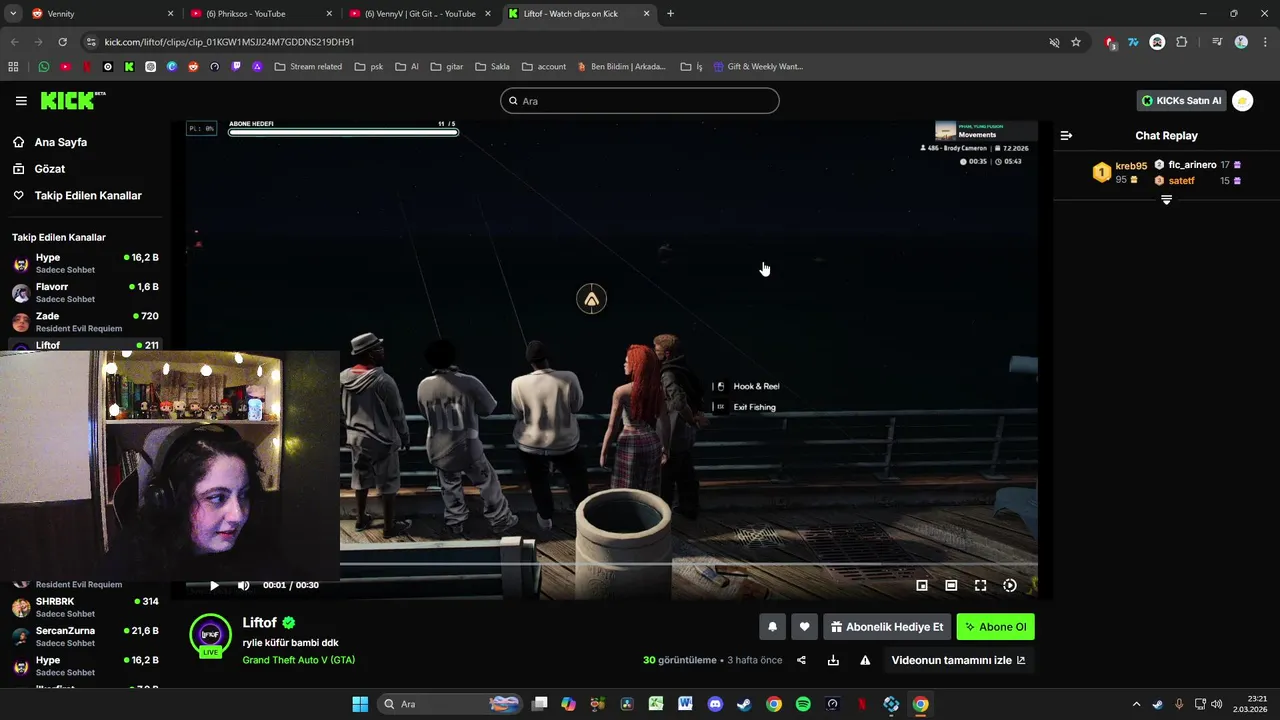The height and width of the screenshot is (720, 1280).
Task: Bookmark this page with the star
Action: pyautogui.click(x=1076, y=42)
